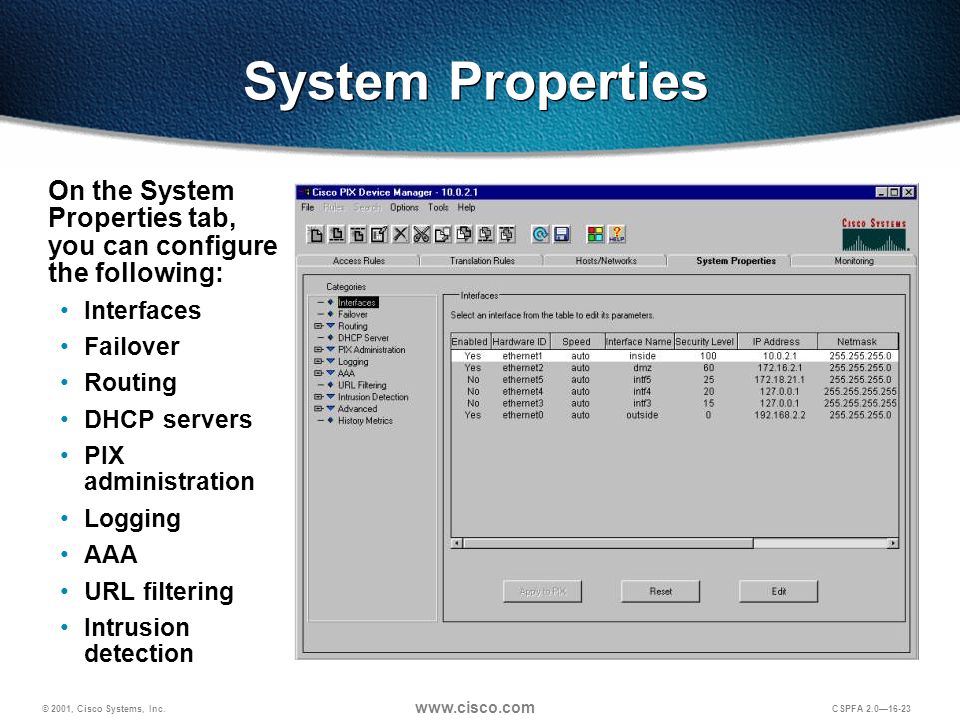Click the Interface Name column header
The width and height of the screenshot is (960, 720).
tap(639, 342)
